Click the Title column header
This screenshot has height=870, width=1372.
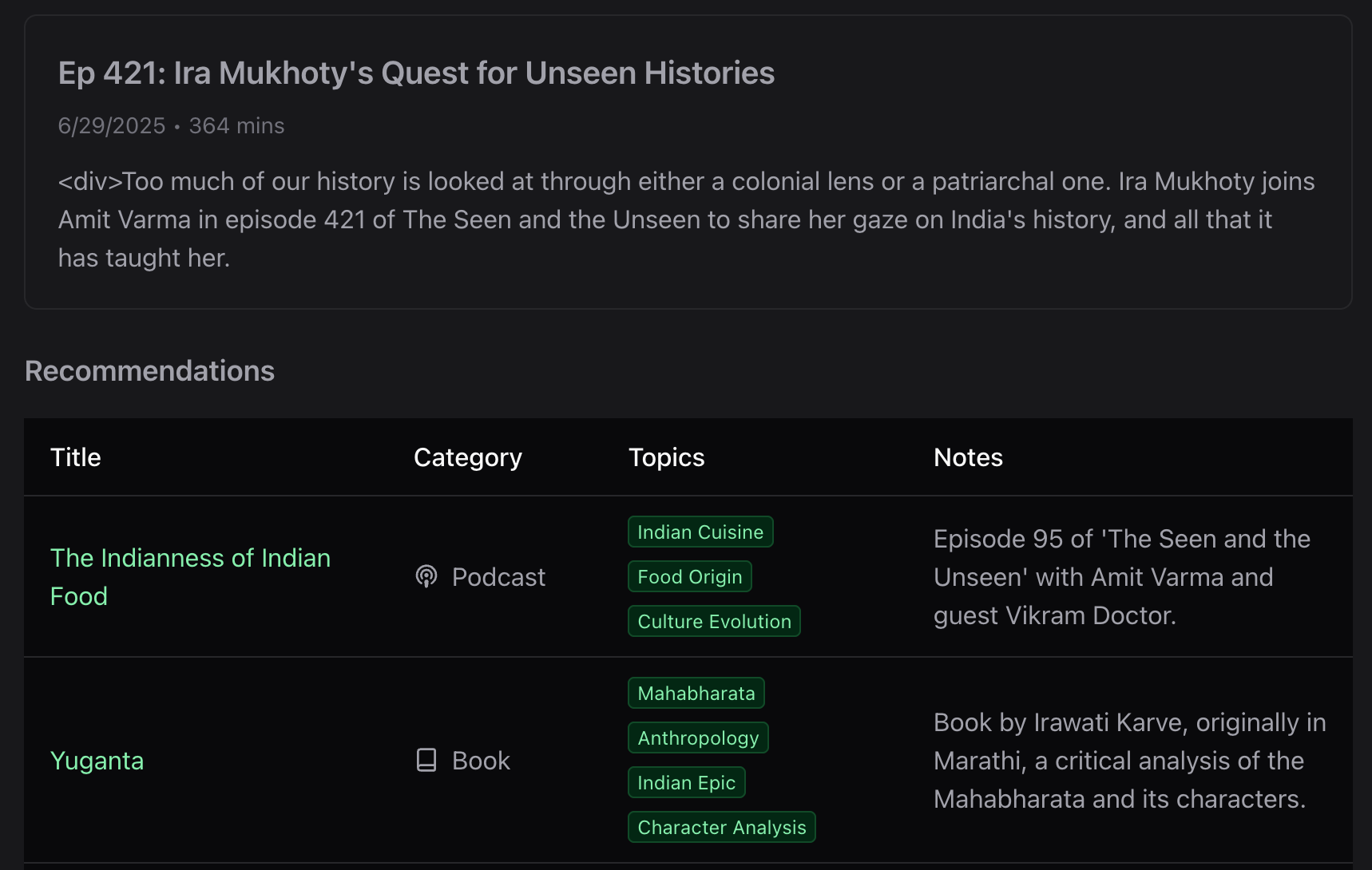click(x=76, y=457)
